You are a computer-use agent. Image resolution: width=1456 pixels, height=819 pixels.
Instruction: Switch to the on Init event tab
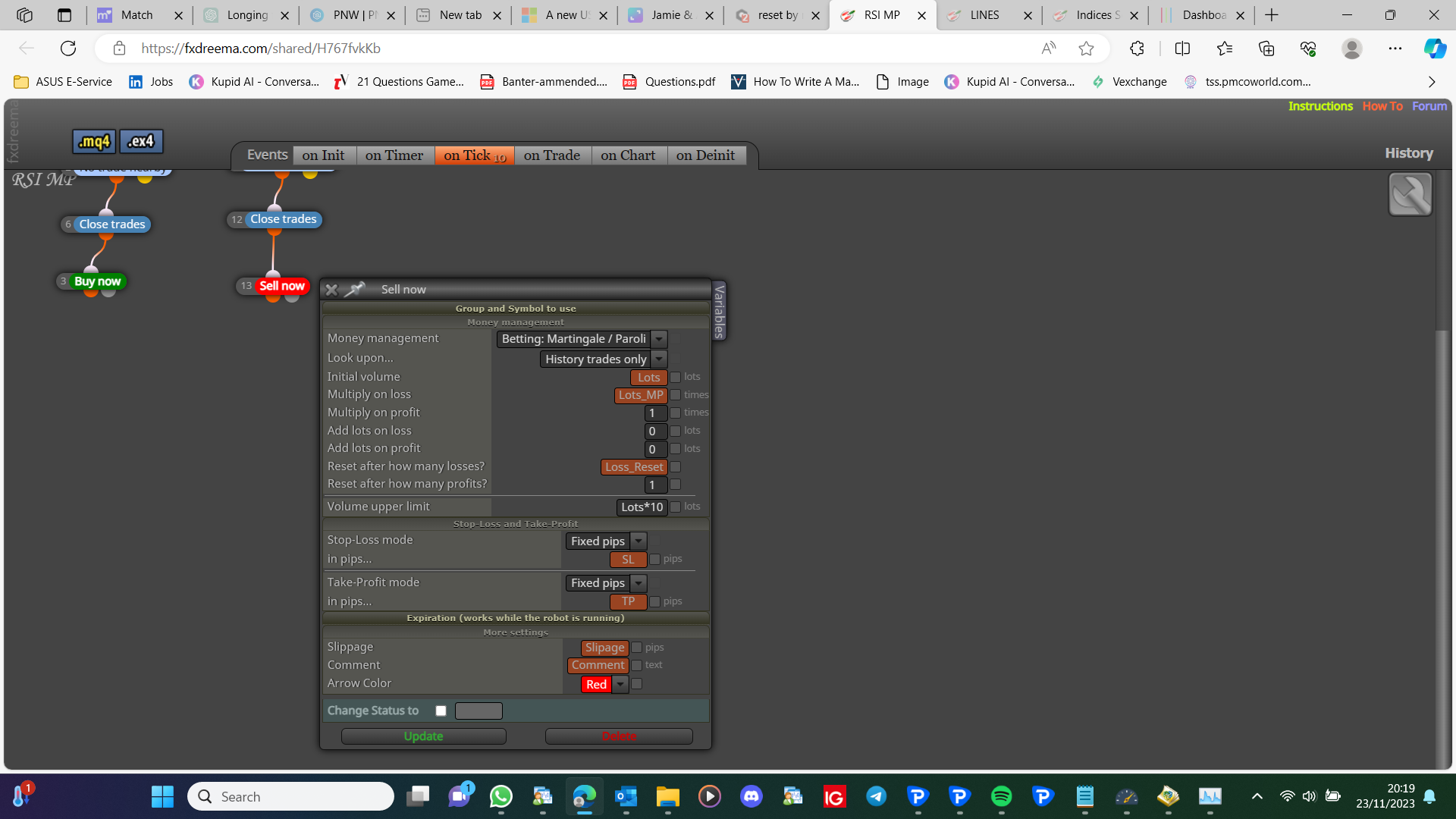(x=323, y=155)
